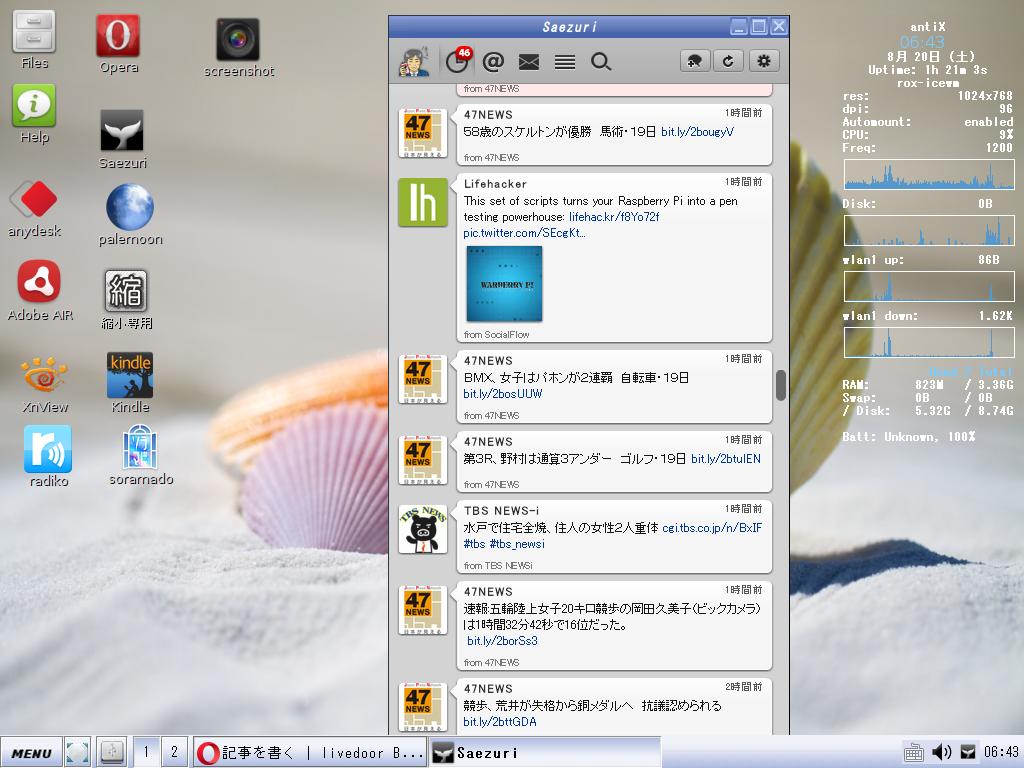Click the 47NEWS avatar on the スケルトン tweet
This screenshot has width=1024, height=768.
tap(423, 133)
